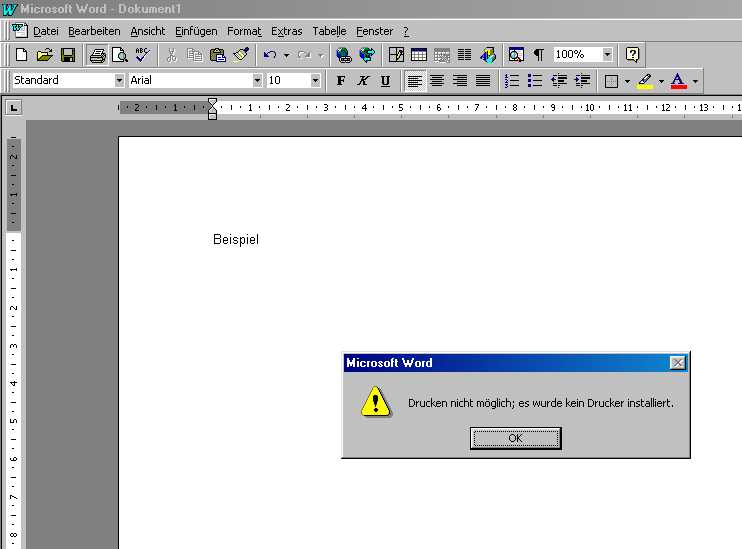
Task: Open Print Preview (Seitenansicht)
Action: click(120, 55)
